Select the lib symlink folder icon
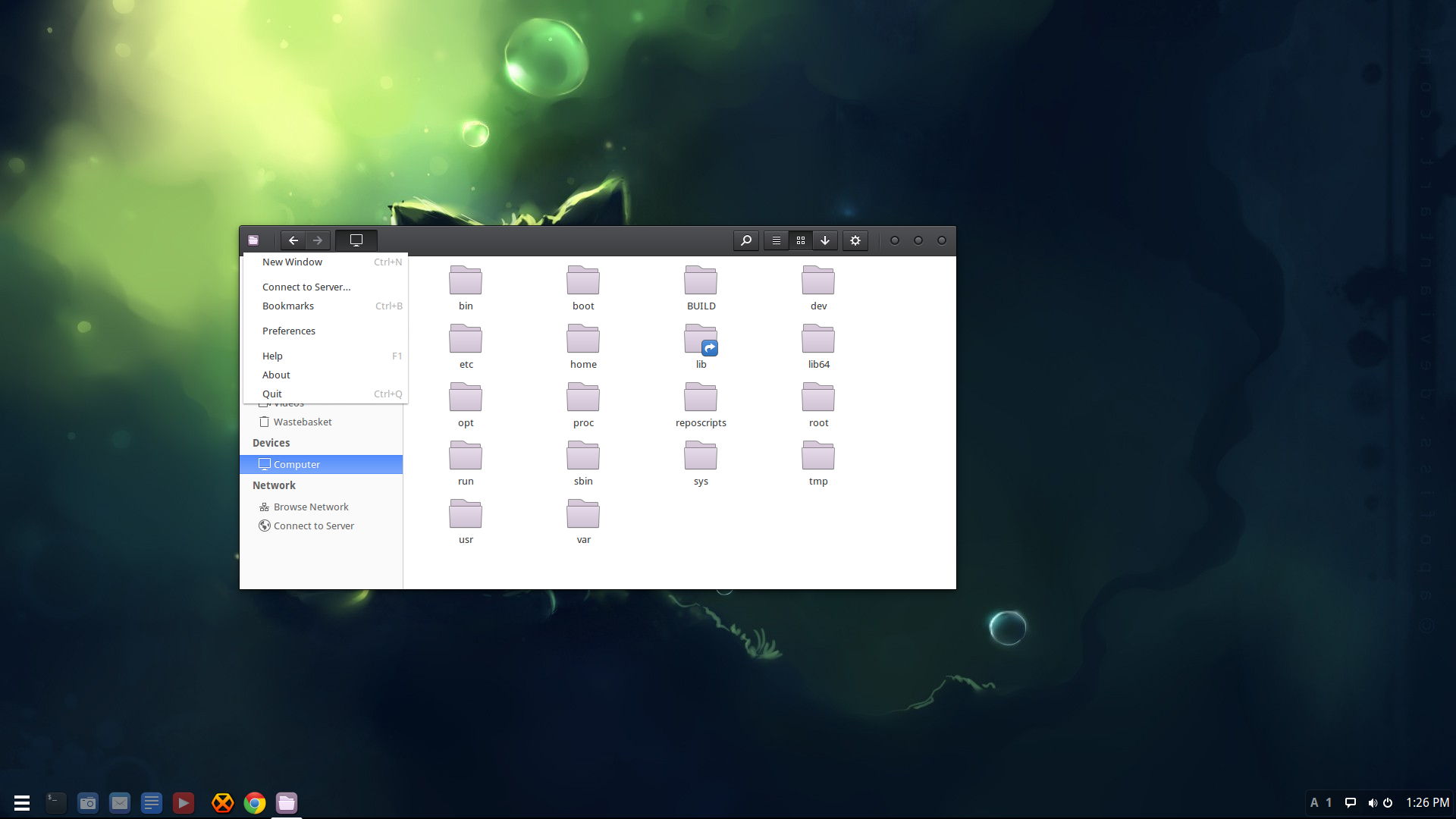This screenshot has width=1456, height=819. 701,338
